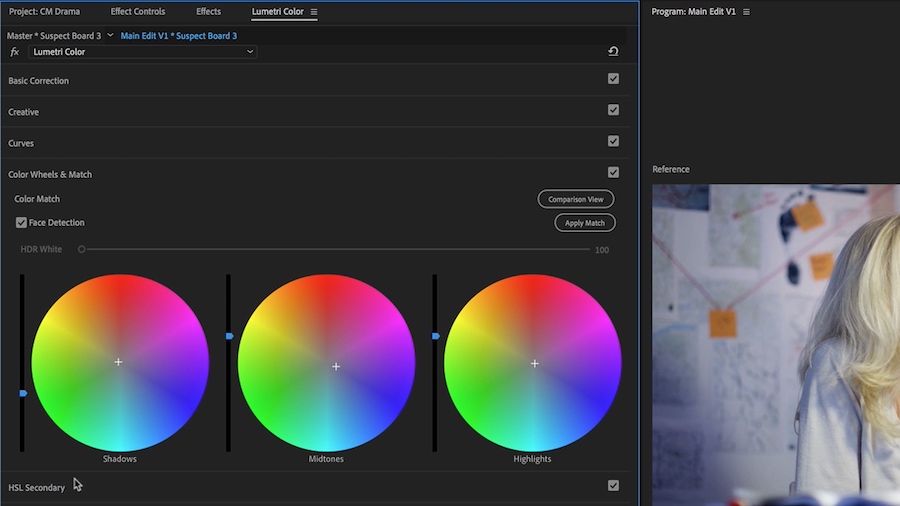The image size is (900, 506).
Task: Disable the Curves section checkbox
Action: pos(613,141)
